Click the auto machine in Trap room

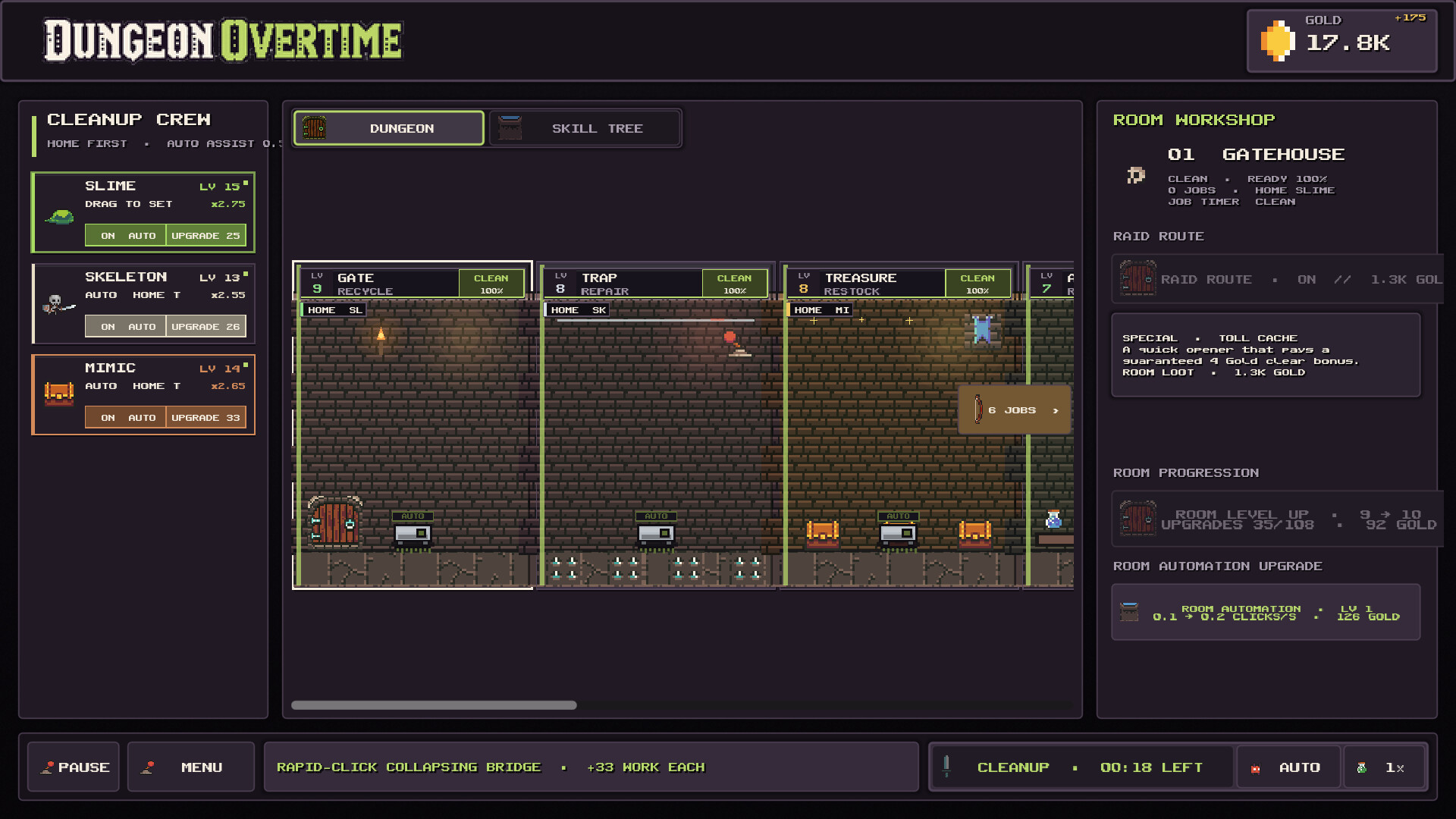[656, 534]
